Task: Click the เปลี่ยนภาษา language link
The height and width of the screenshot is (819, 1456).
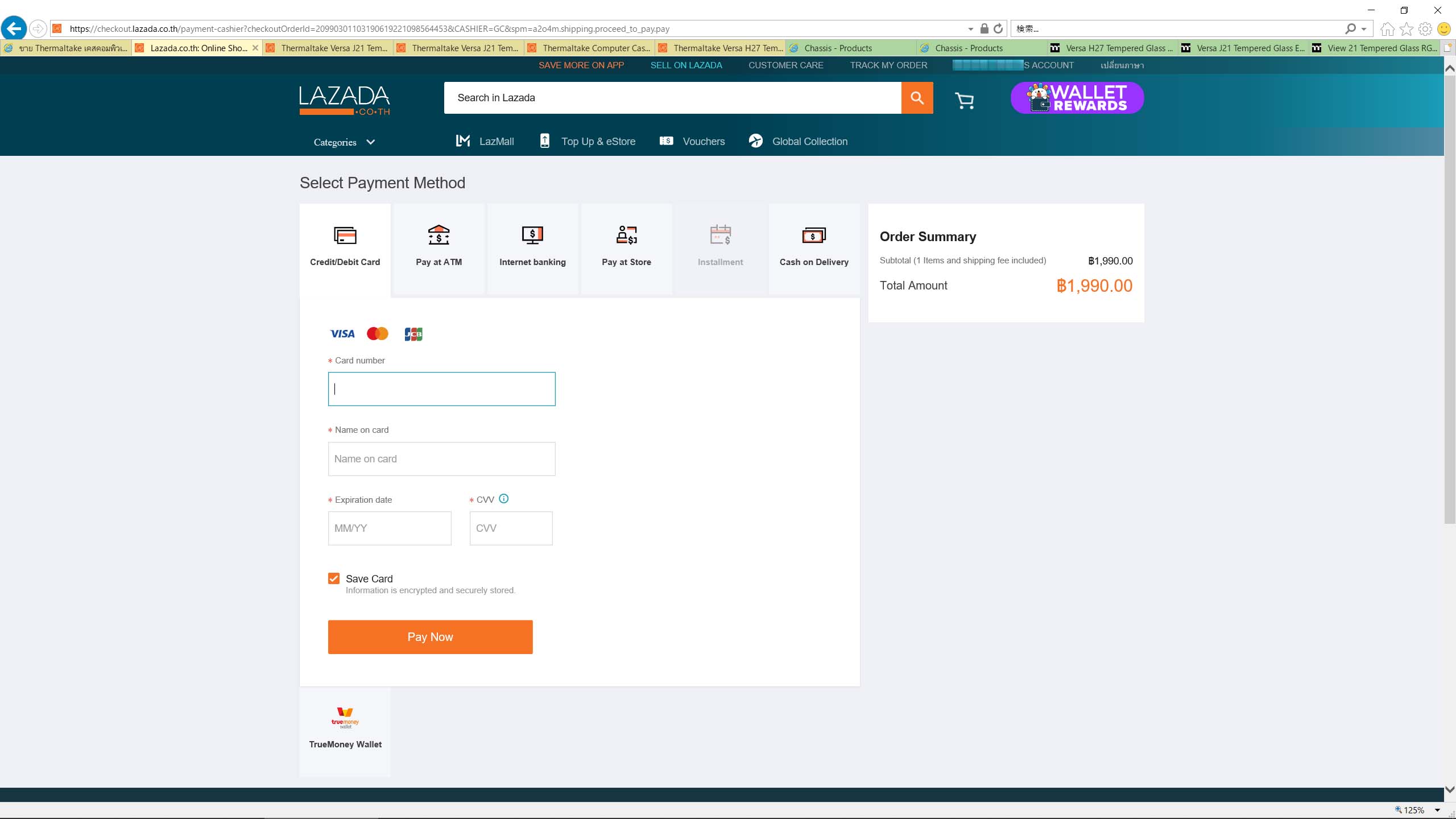Action: (x=1122, y=65)
